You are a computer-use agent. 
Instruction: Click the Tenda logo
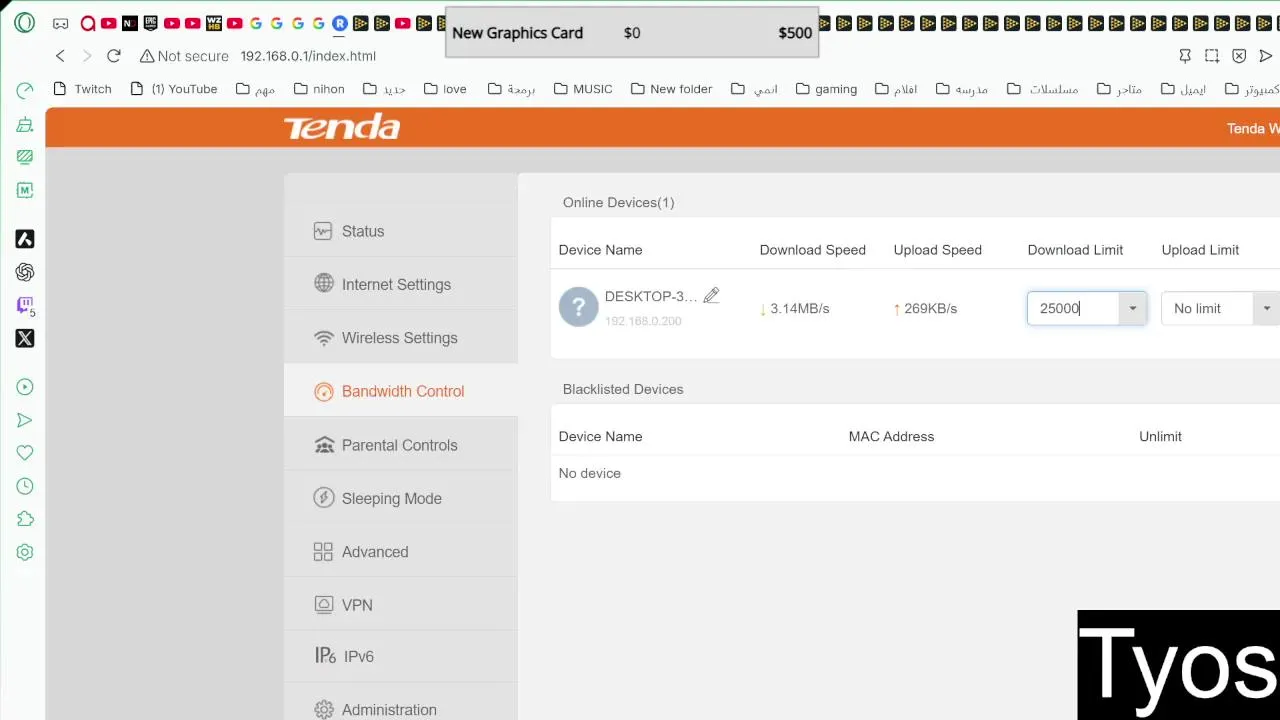pos(342,127)
